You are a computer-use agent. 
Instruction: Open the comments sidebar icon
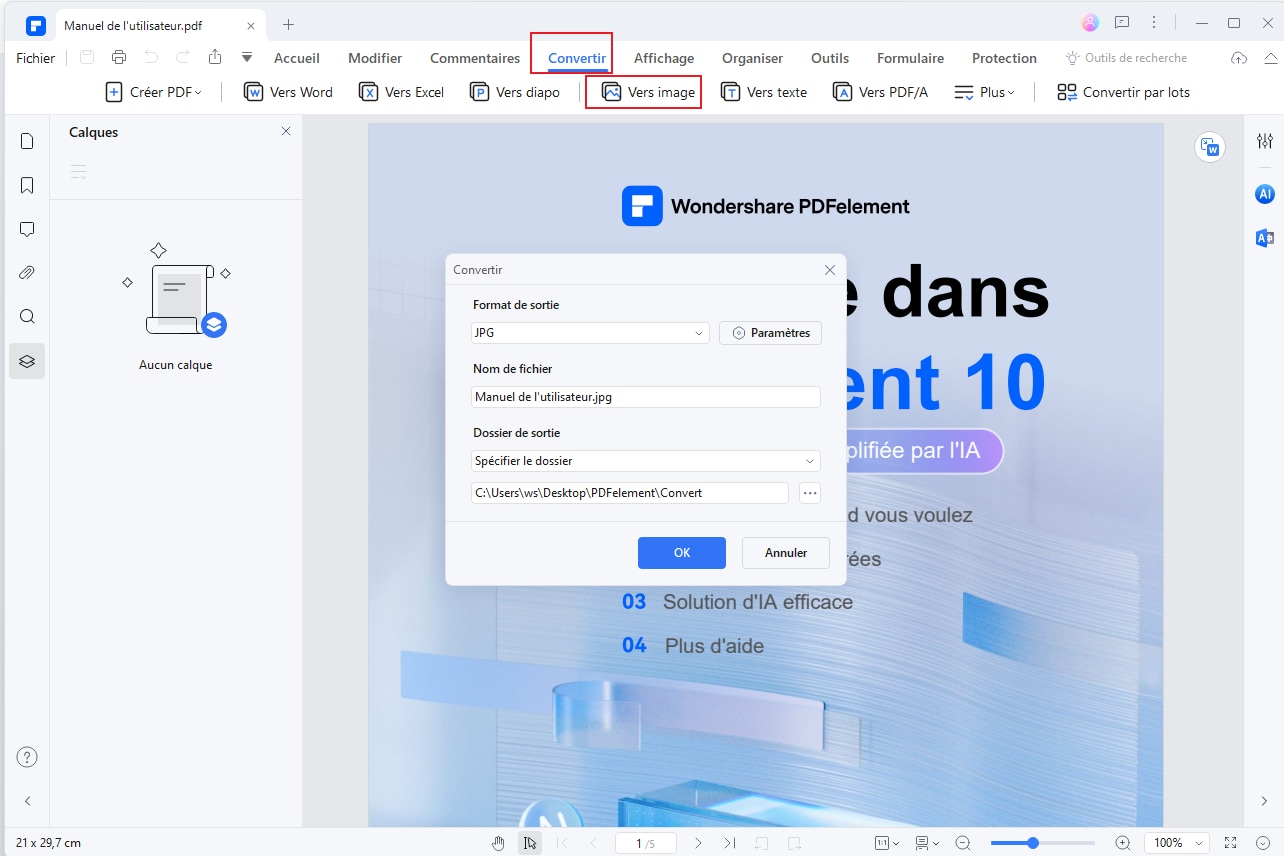click(27, 229)
